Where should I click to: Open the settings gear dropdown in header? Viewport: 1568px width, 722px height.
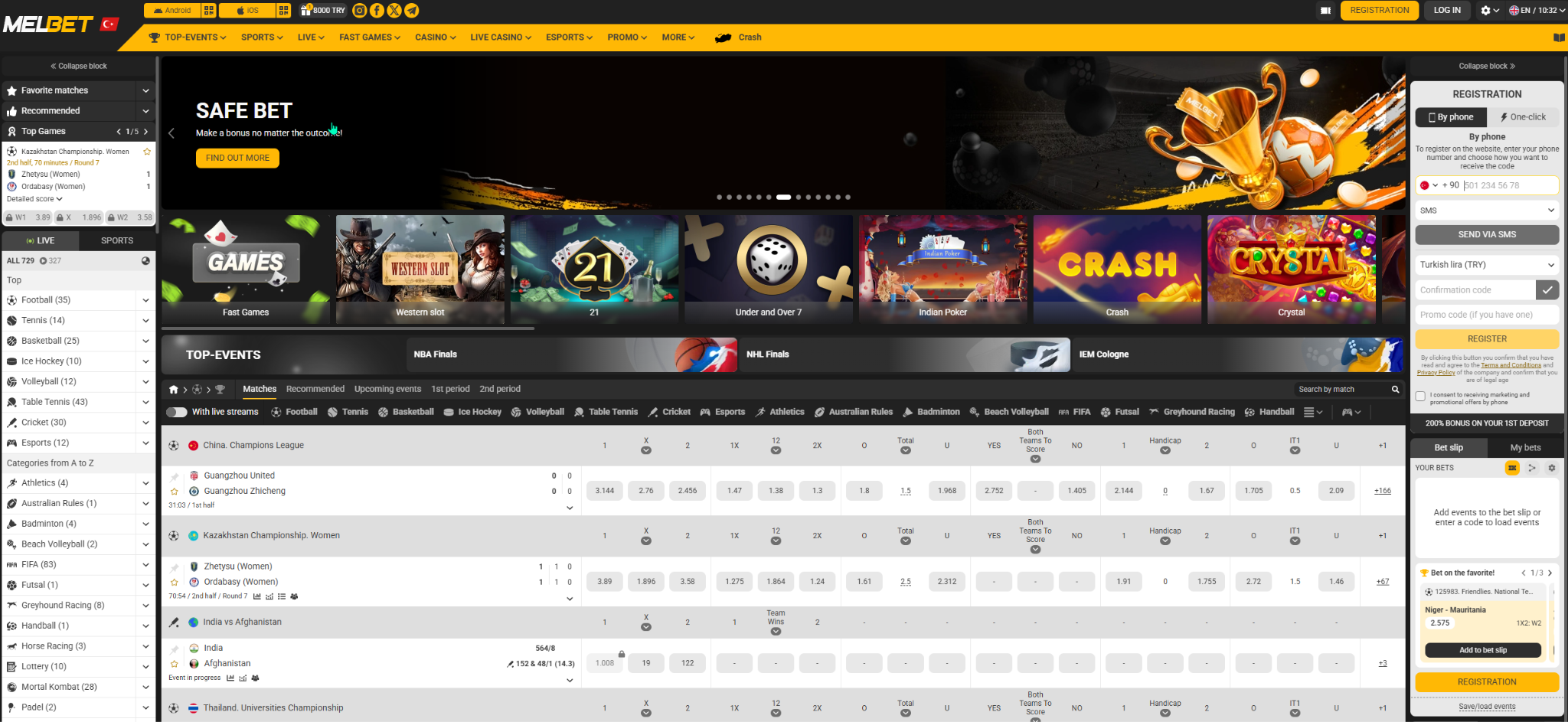pyautogui.click(x=1489, y=11)
